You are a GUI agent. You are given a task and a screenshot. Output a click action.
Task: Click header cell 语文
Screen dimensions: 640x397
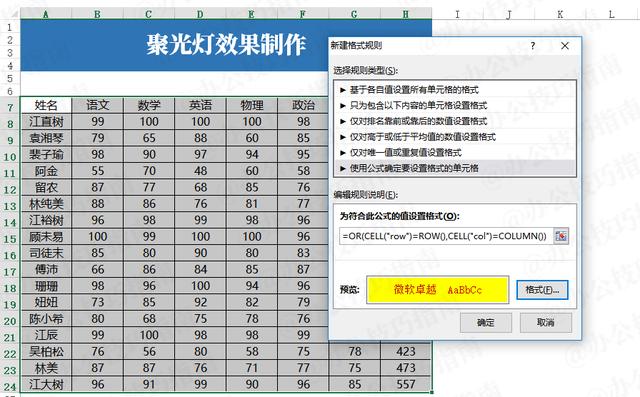point(98,105)
